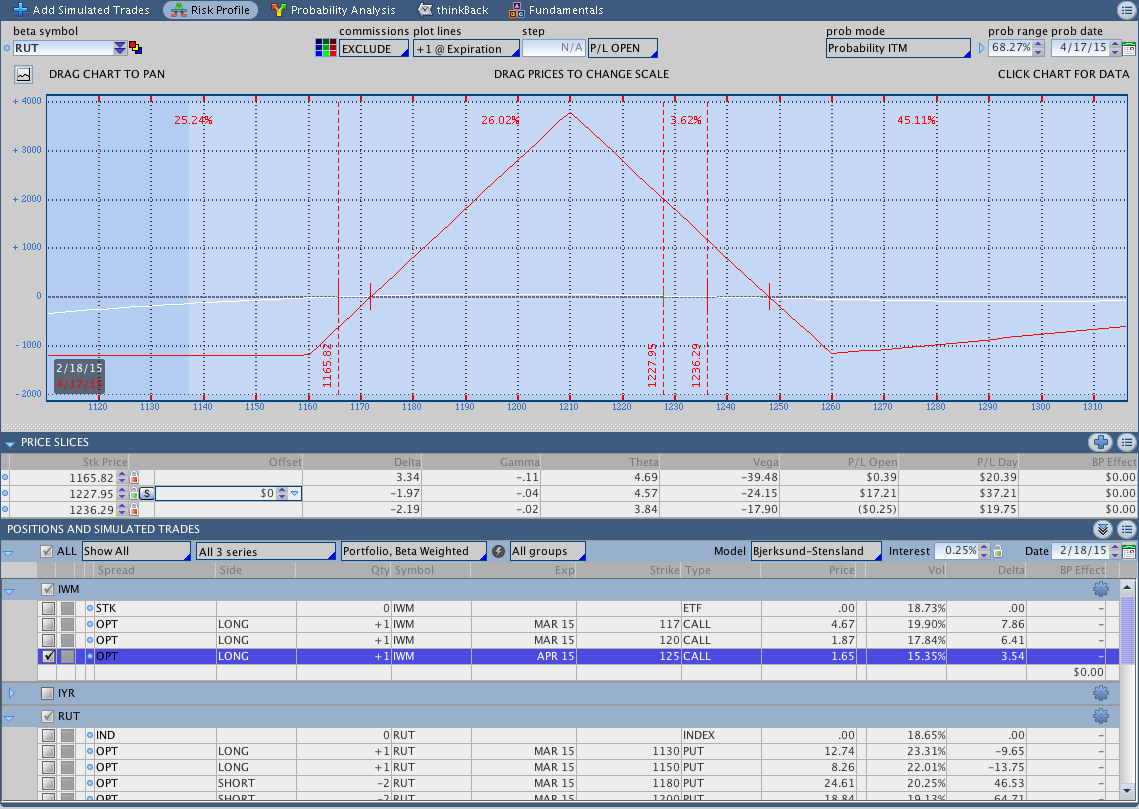
Task: Open the RUT group gear settings
Action: coord(1101,716)
